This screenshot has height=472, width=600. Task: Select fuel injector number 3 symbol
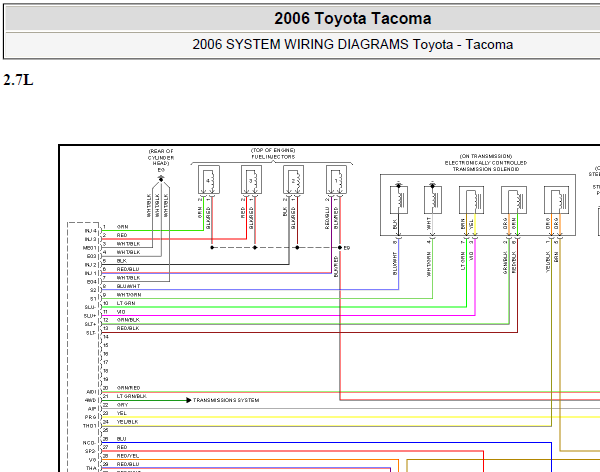click(251, 180)
